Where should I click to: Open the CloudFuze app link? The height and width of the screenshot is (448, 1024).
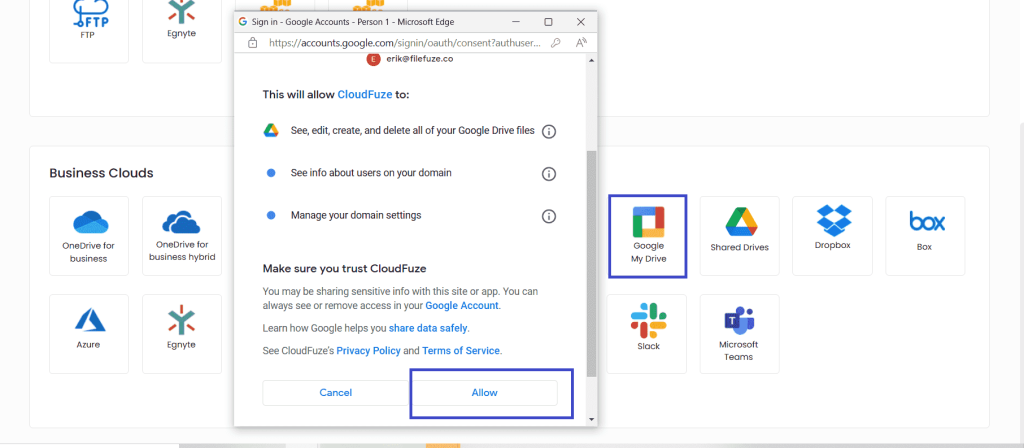(365, 95)
